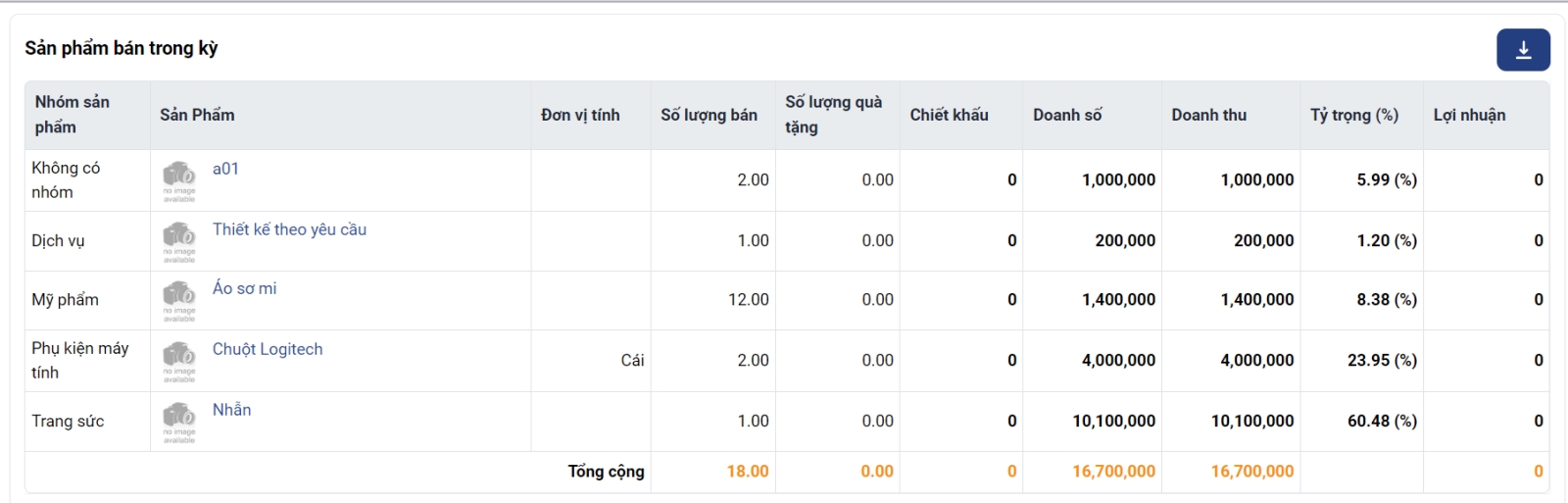Select the Trang sức revenue cell 10,100,000
Screen dimensions: 1568x503
coord(1251,421)
